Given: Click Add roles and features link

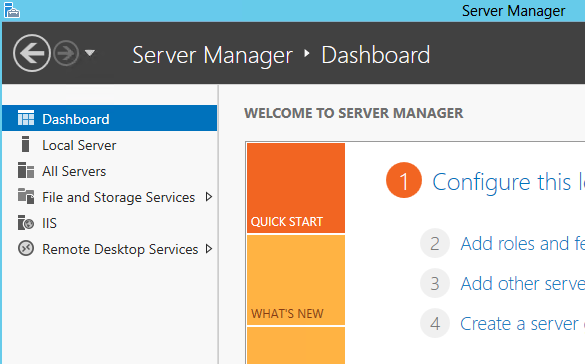Looking at the screenshot, I should tap(523, 244).
